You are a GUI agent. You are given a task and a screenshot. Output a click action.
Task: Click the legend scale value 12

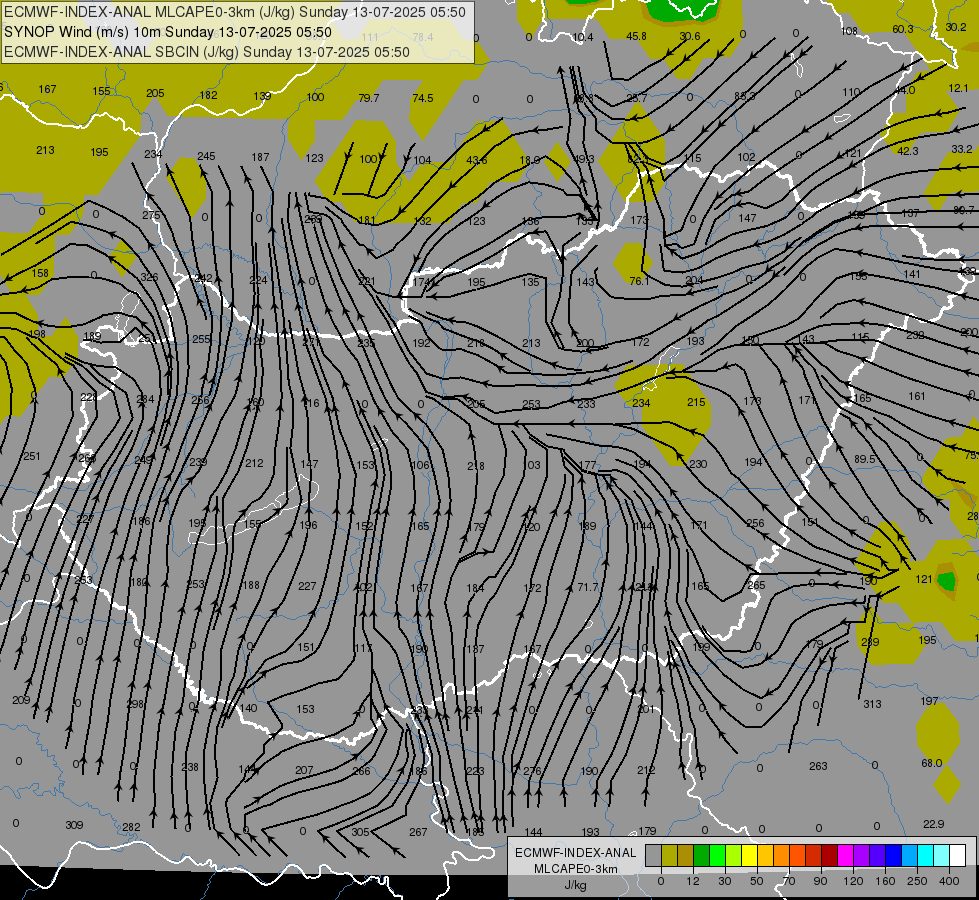coord(692,881)
